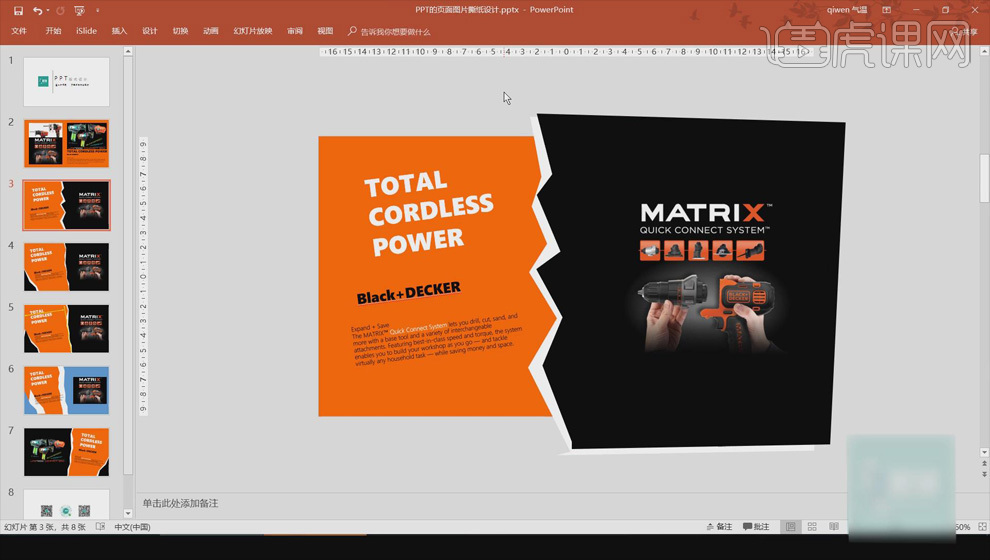
Task: Toggle the 备注 notes pane button
Action: [x=719, y=527]
